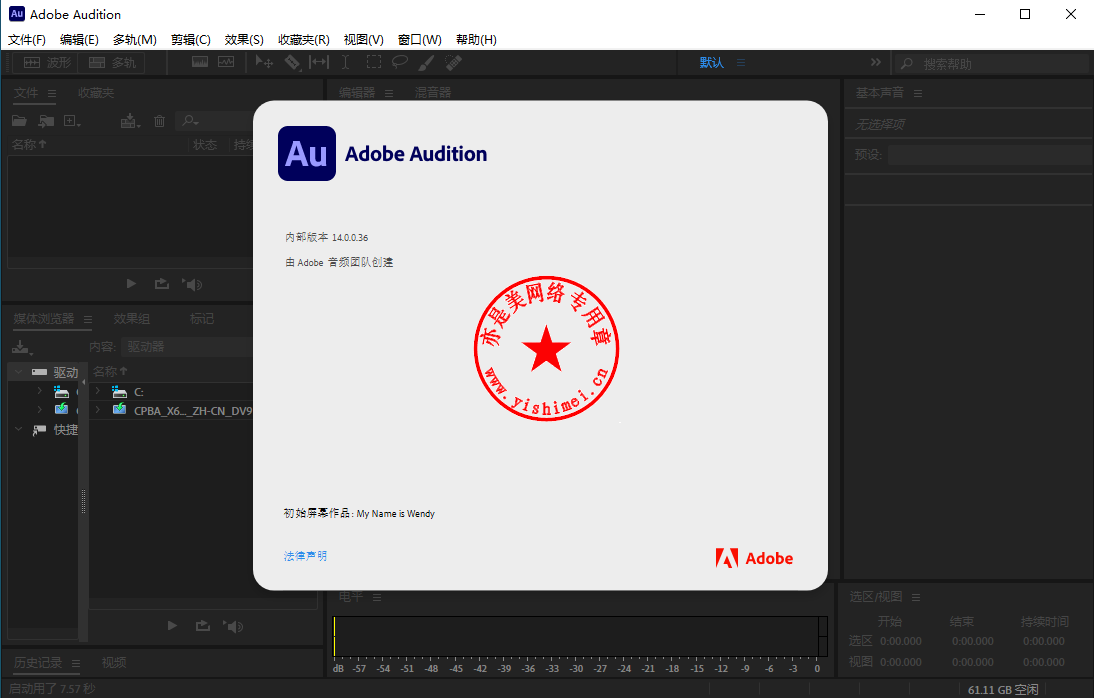
Task: Sort Files panel by 名称 column
Action: pyautogui.click(x=29, y=144)
